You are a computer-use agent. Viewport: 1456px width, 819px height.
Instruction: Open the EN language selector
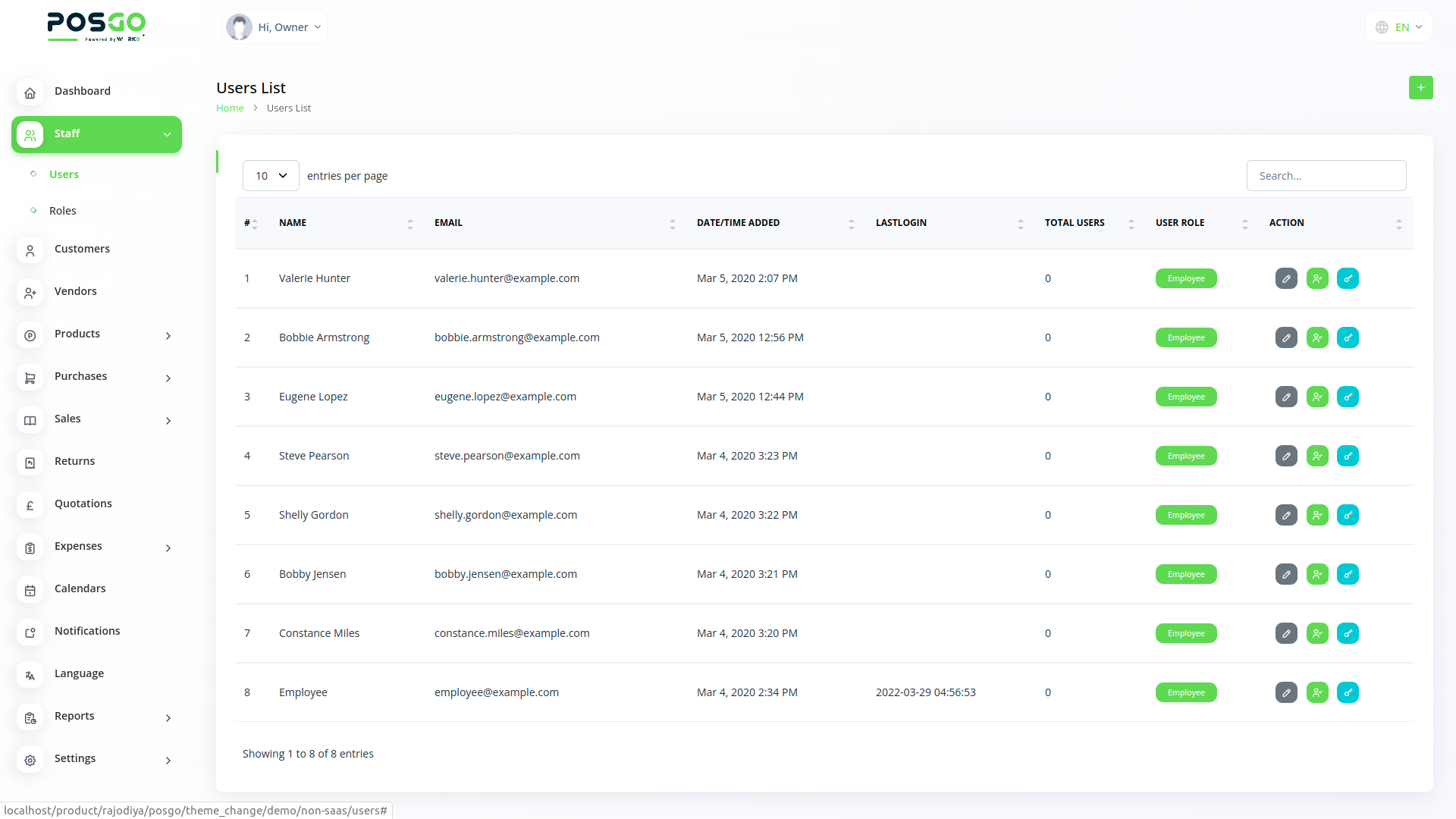[1399, 27]
